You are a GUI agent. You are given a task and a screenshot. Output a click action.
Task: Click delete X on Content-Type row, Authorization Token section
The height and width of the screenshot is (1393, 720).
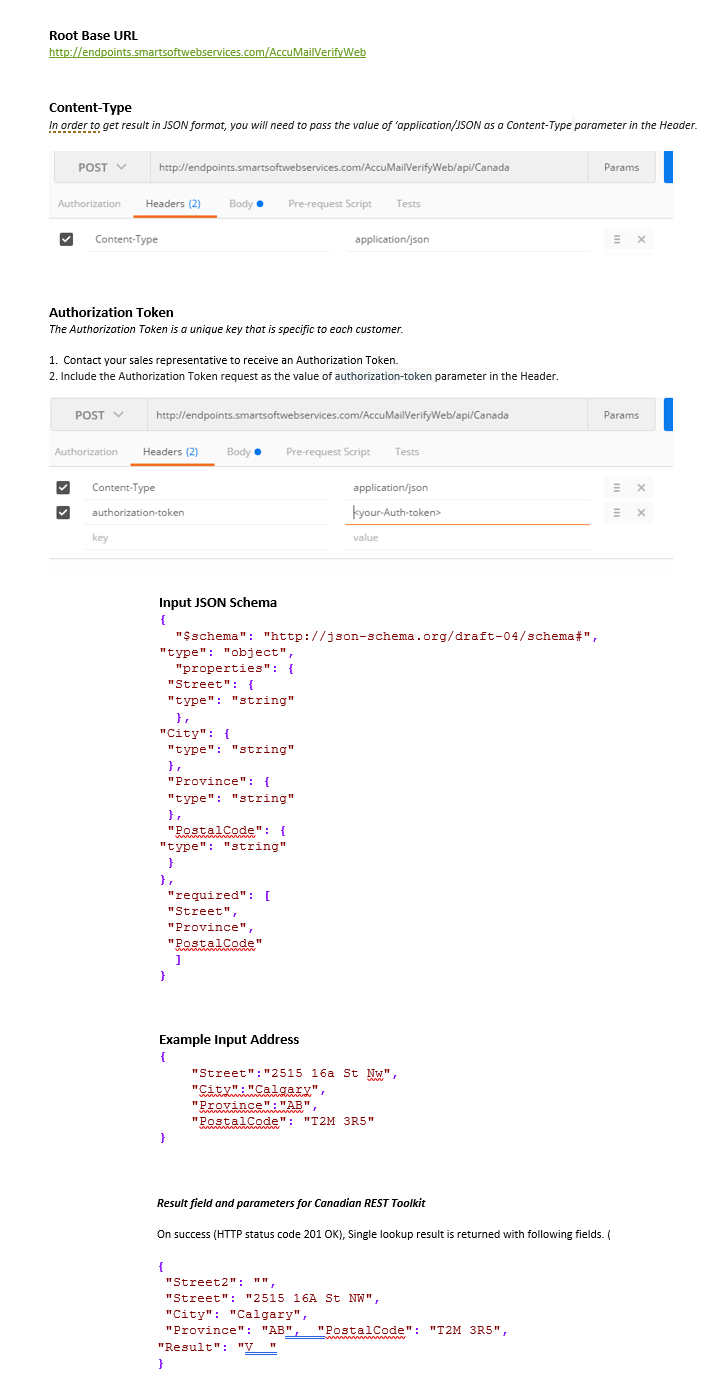[641, 488]
